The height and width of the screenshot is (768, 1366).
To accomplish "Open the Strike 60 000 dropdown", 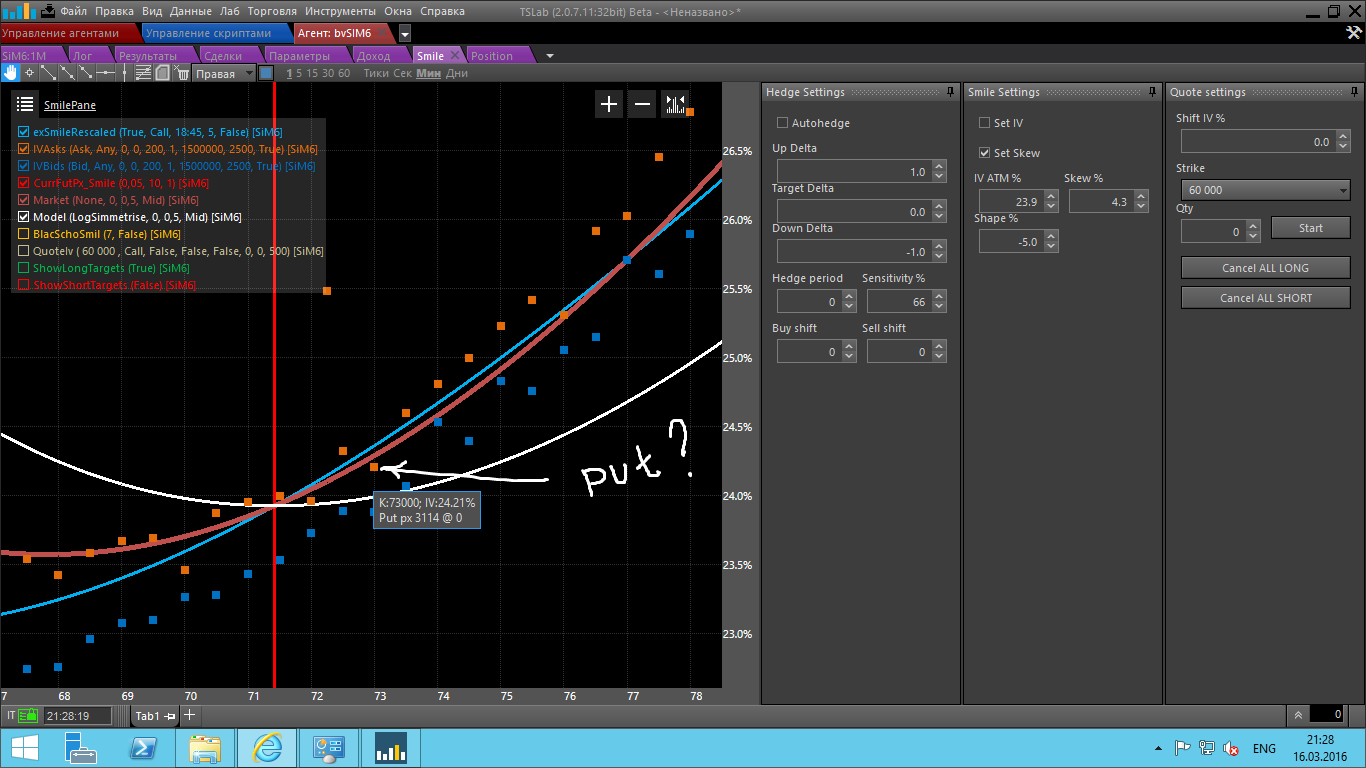I will (1265, 190).
